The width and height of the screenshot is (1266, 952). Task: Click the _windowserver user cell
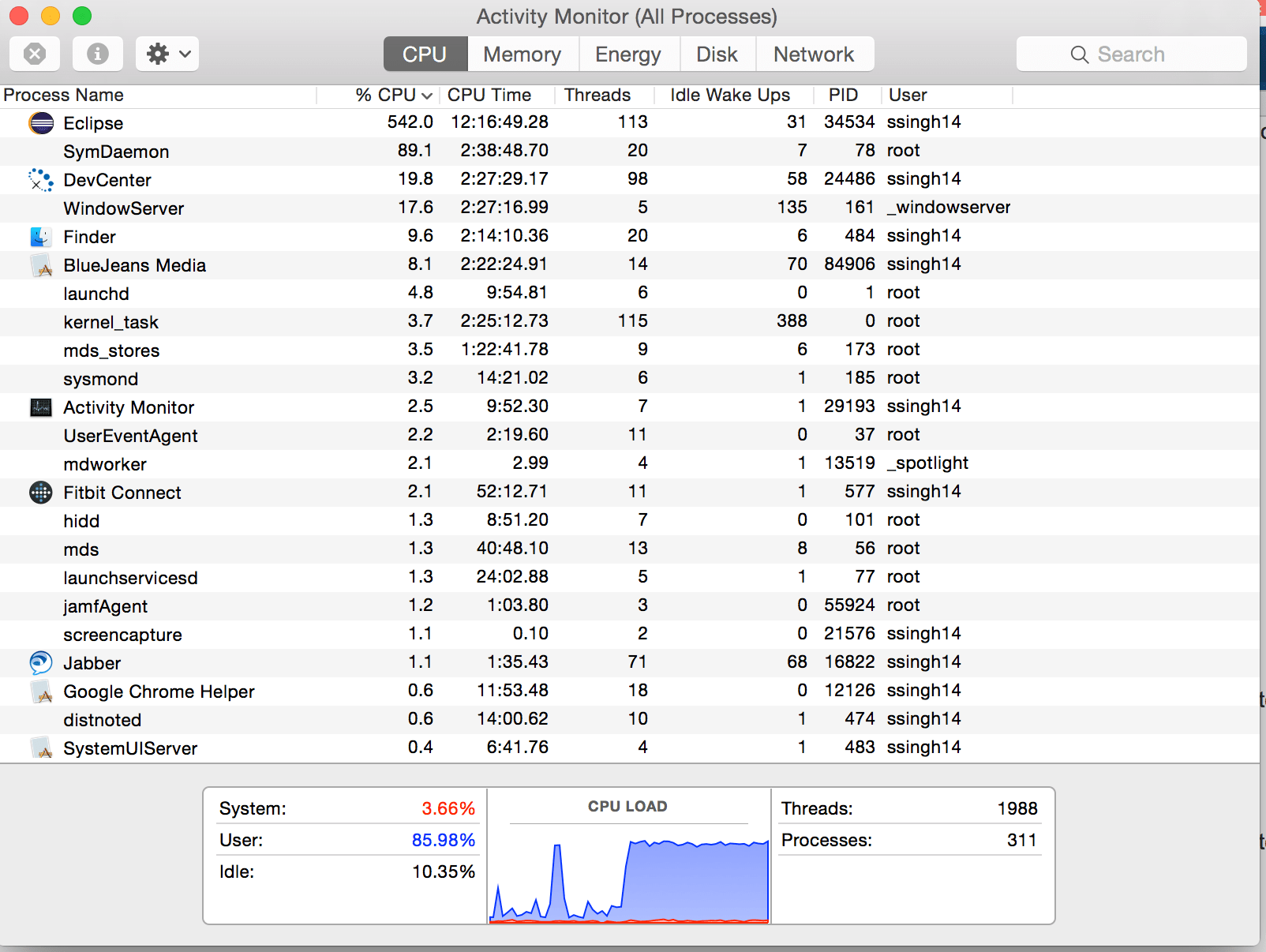click(949, 208)
